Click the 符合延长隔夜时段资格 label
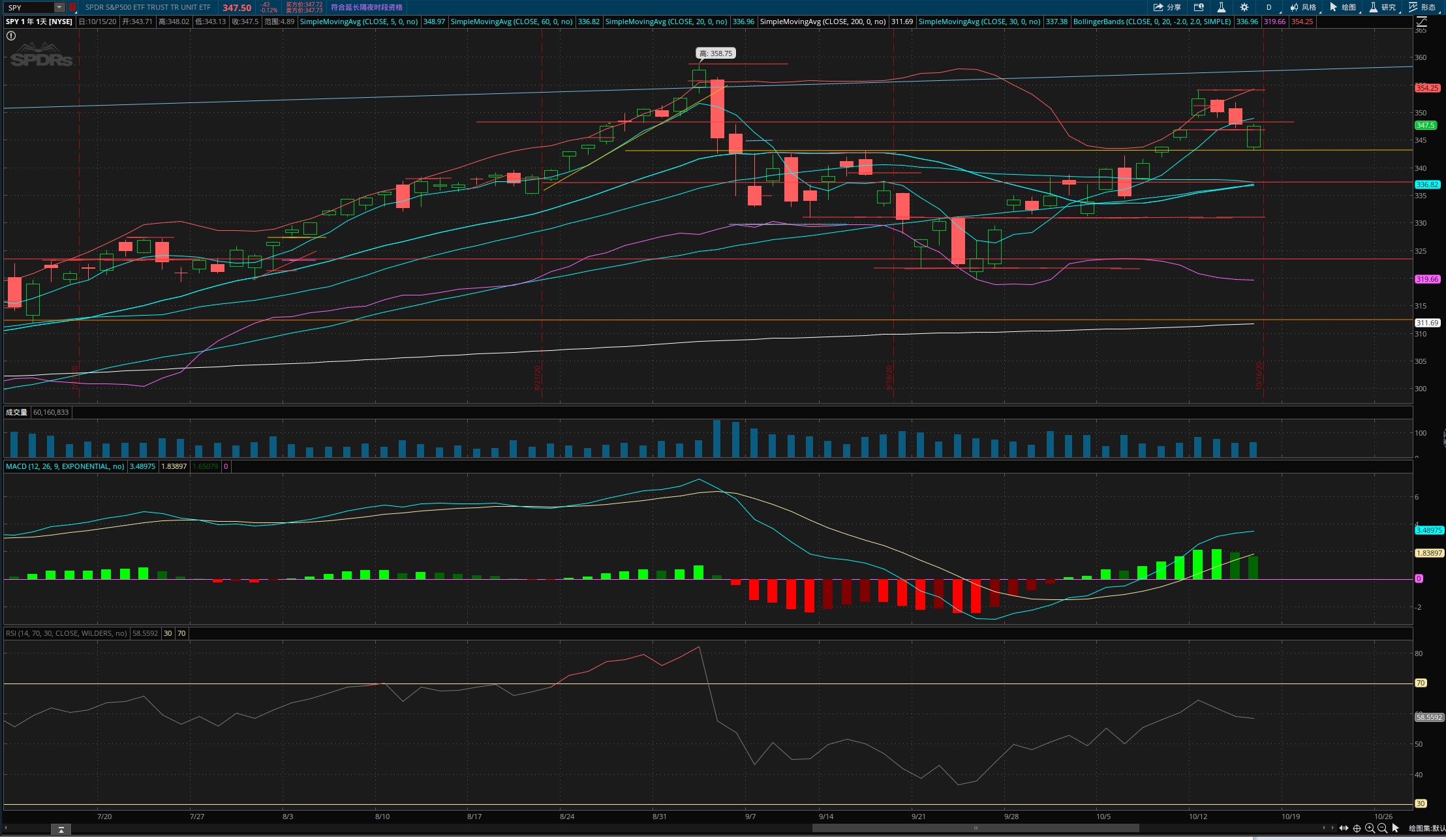Viewport: 1446px width, 840px height. click(x=367, y=7)
